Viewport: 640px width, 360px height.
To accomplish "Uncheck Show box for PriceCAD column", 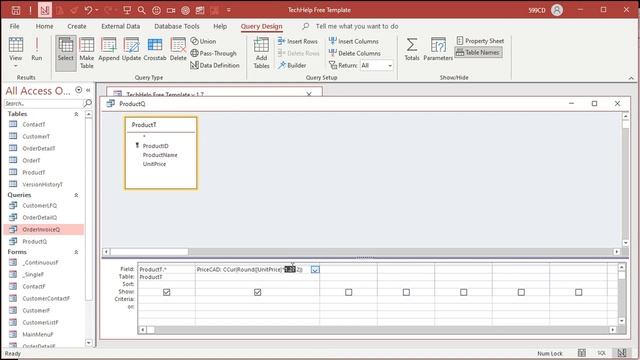I will coord(258,292).
